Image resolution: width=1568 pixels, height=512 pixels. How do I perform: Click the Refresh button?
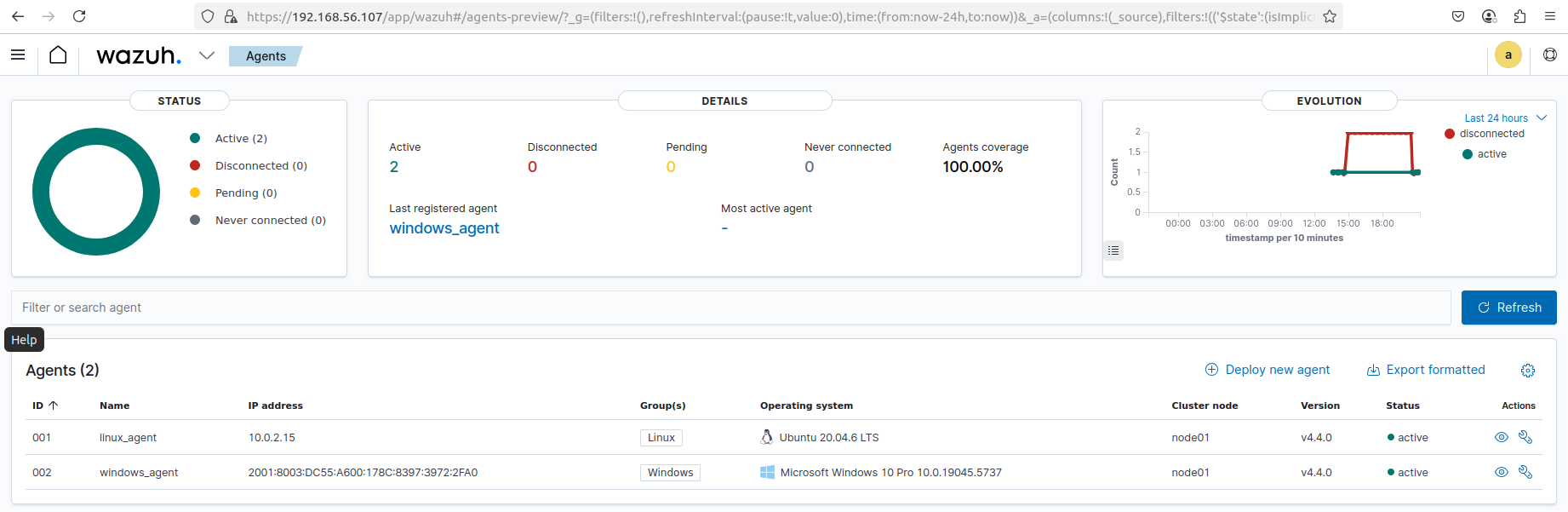pos(1509,308)
